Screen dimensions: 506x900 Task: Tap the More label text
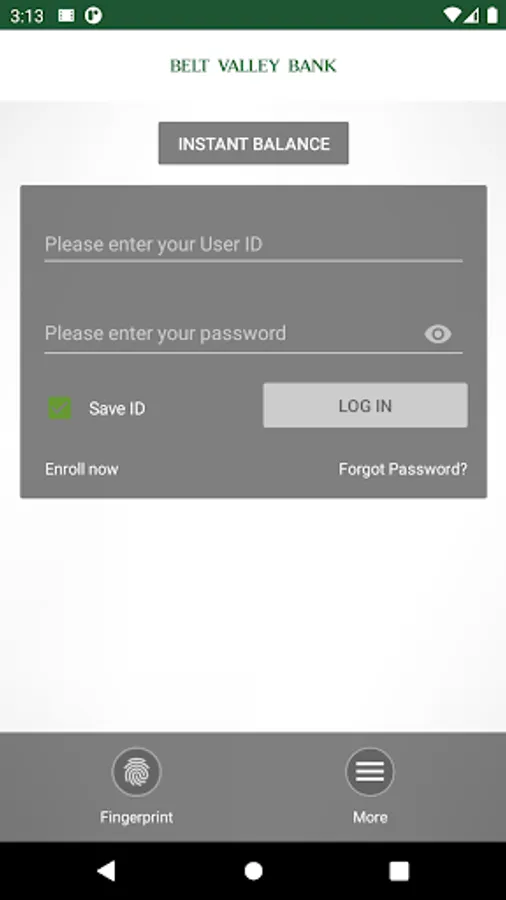370,817
